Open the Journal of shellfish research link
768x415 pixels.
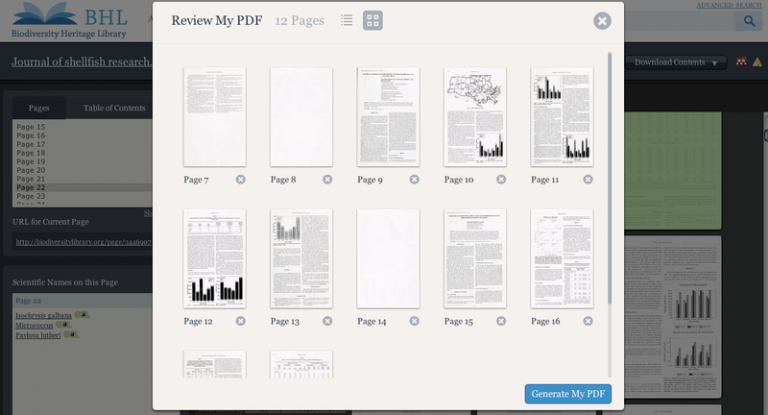(x=81, y=62)
